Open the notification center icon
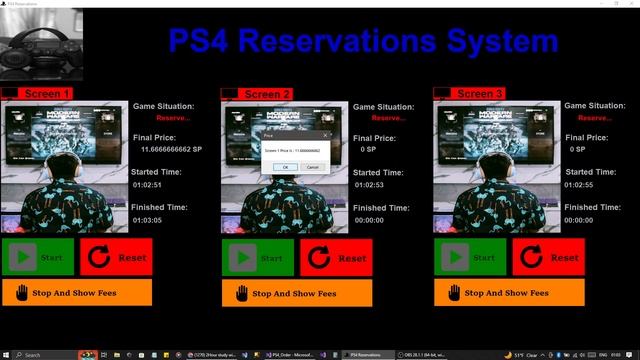 tap(629, 355)
